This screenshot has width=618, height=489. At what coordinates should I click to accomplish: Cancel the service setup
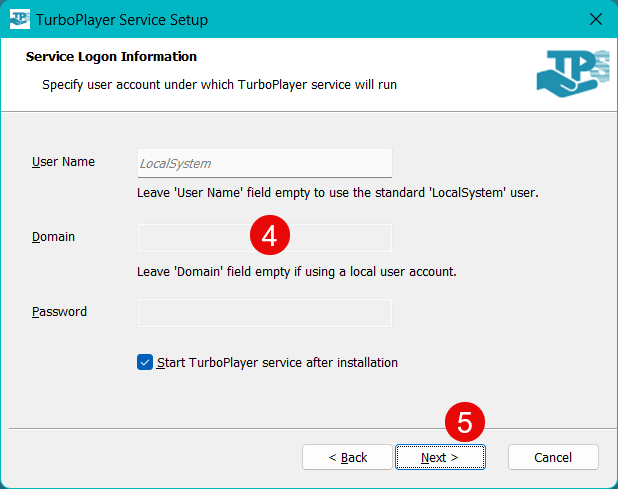point(553,457)
